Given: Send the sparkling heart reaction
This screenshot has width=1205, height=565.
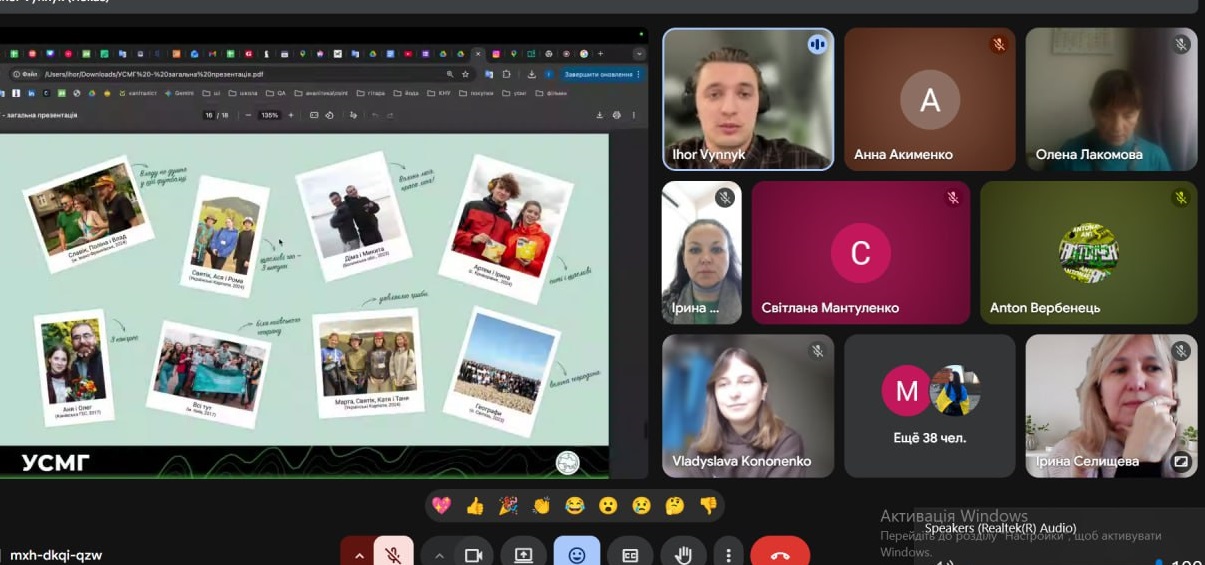Looking at the screenshot, I should [x=441, y=506].
